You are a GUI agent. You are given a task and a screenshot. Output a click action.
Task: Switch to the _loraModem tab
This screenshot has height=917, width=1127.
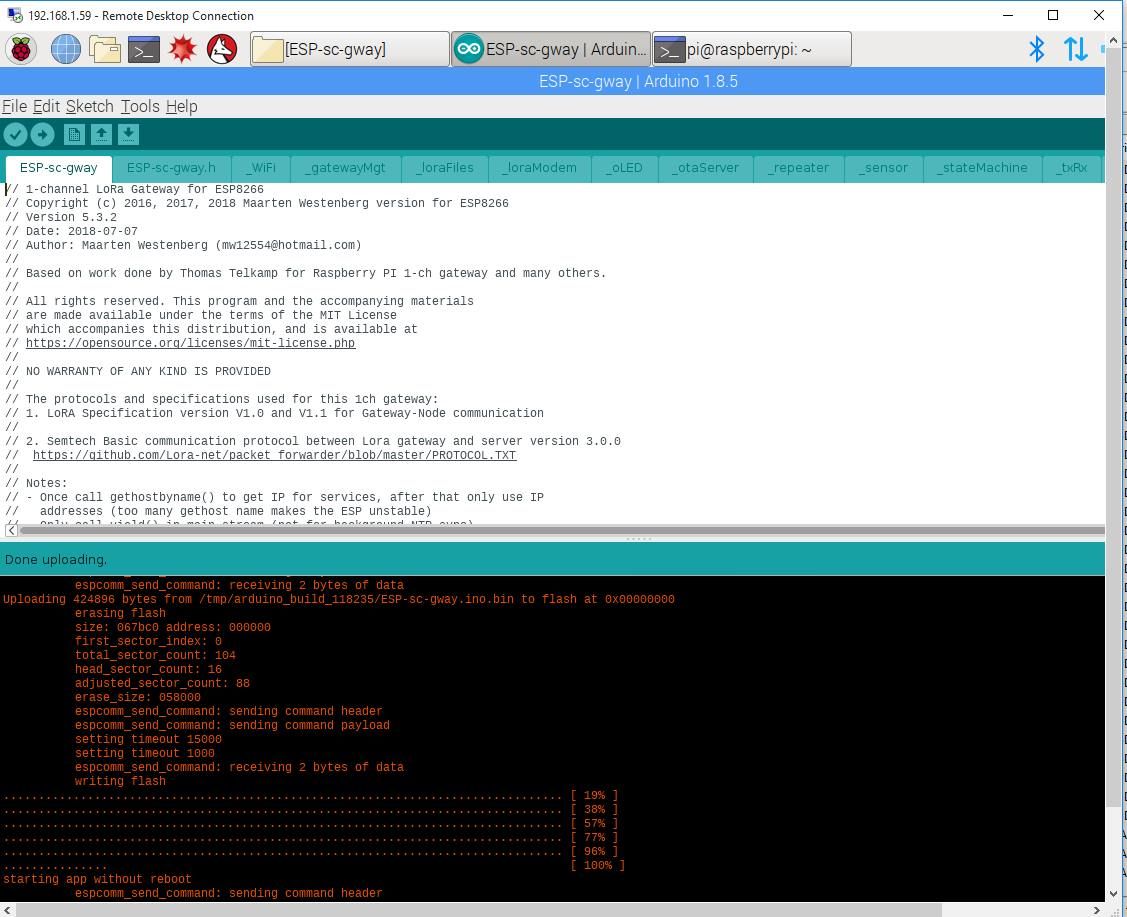[x=540, y=168]
